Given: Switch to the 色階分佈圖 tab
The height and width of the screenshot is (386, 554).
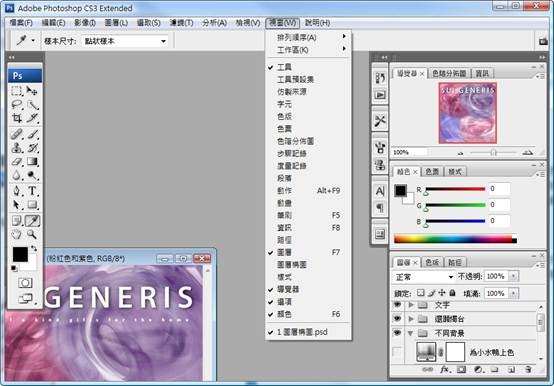Looking at the screenshot, I should pyautogui.click(x=449, y=73).
